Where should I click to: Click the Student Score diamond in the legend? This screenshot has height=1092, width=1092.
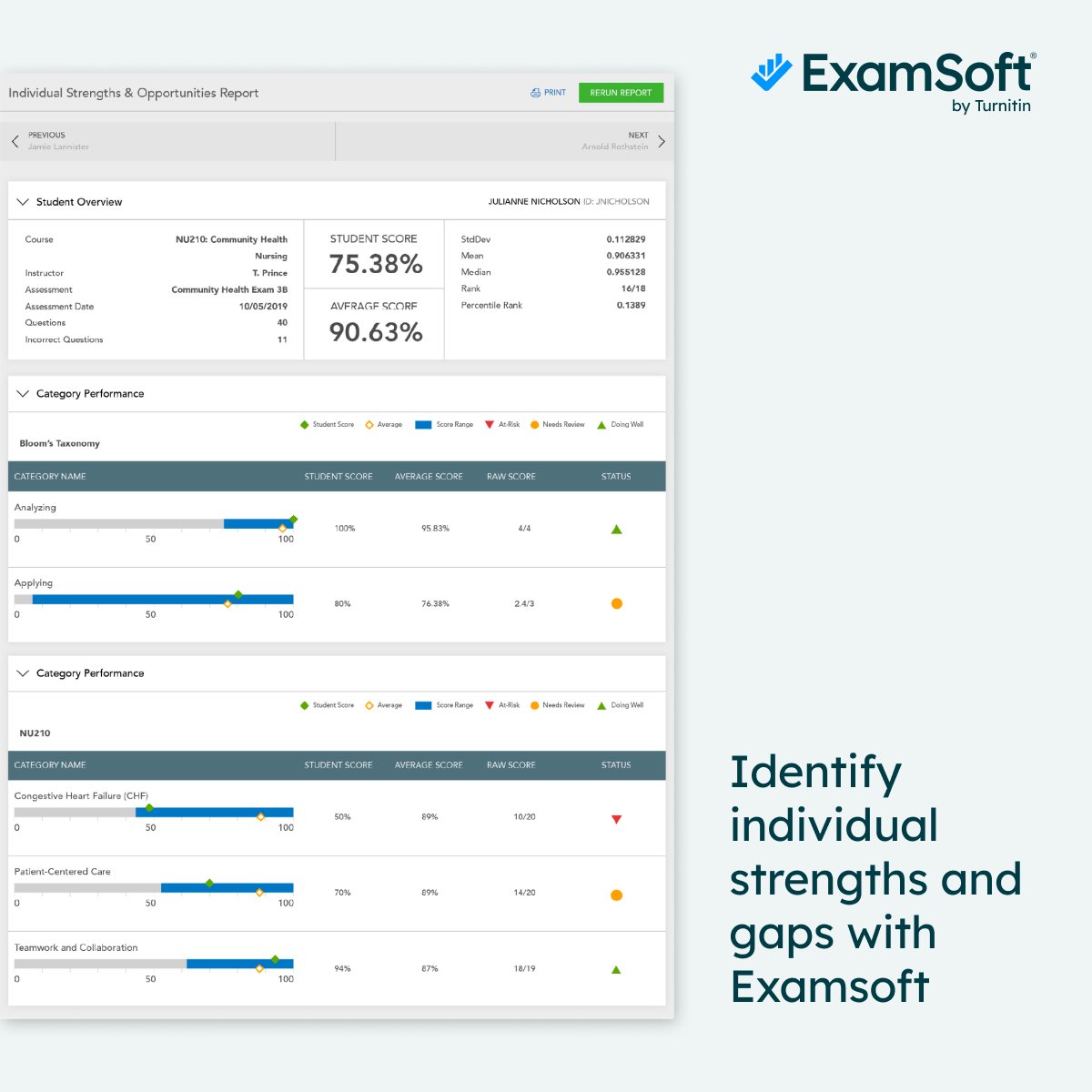(304, 424)
